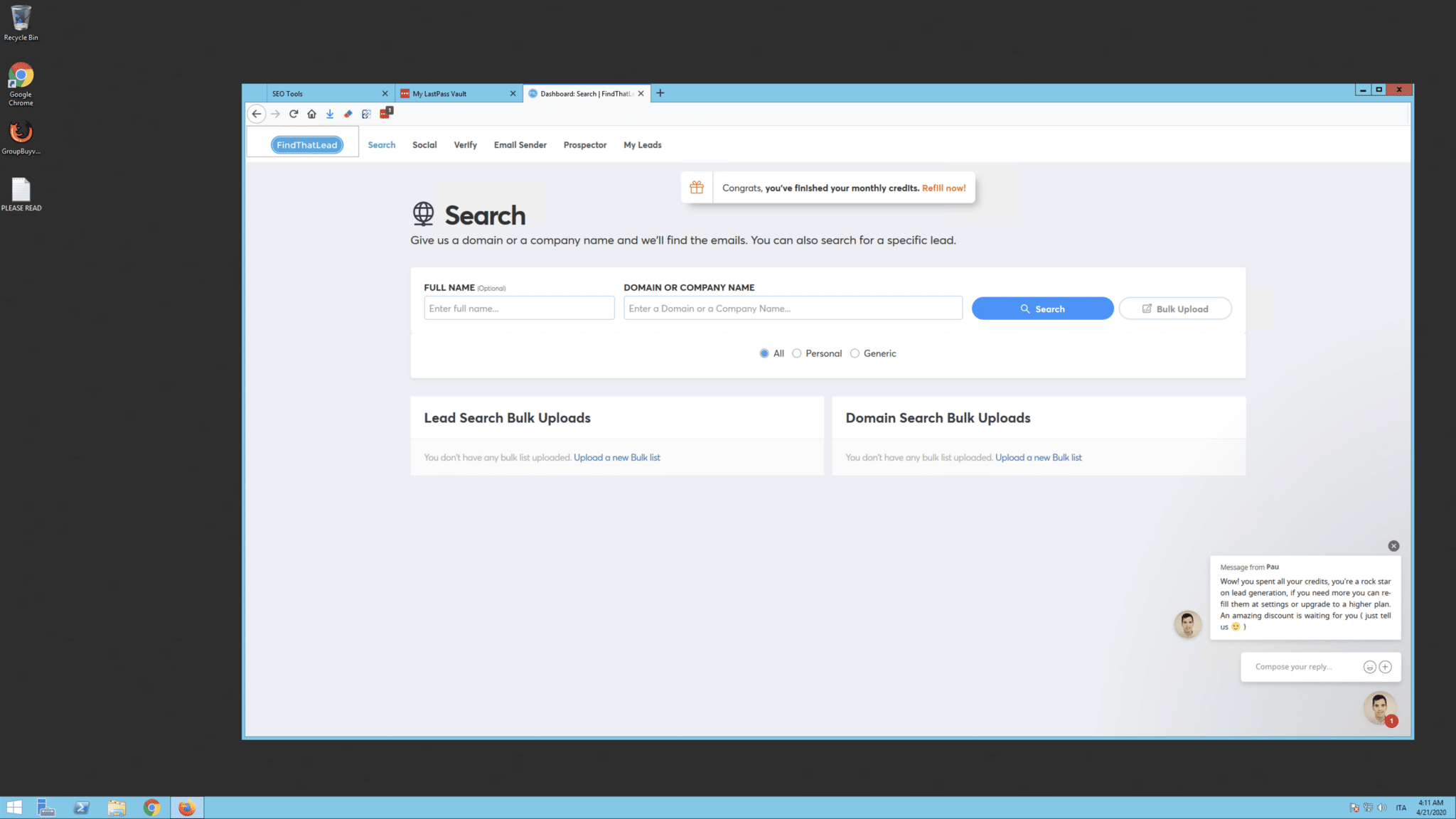The image size is (1456, 819).
Task: Close the My LastPass Vault tab
Action: [513, 93]
